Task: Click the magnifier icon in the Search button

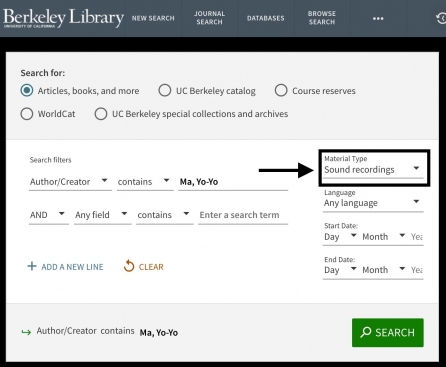Action: 366,332
